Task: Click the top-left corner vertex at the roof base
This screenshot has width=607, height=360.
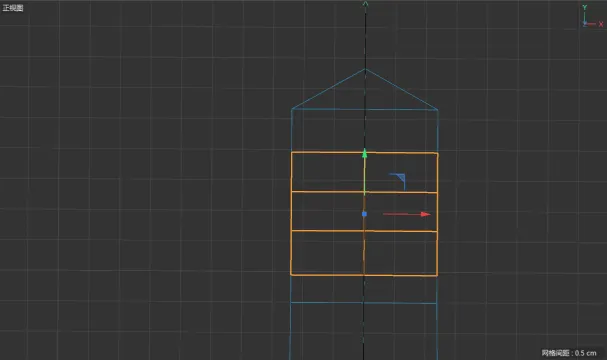Action: (292, 109)
